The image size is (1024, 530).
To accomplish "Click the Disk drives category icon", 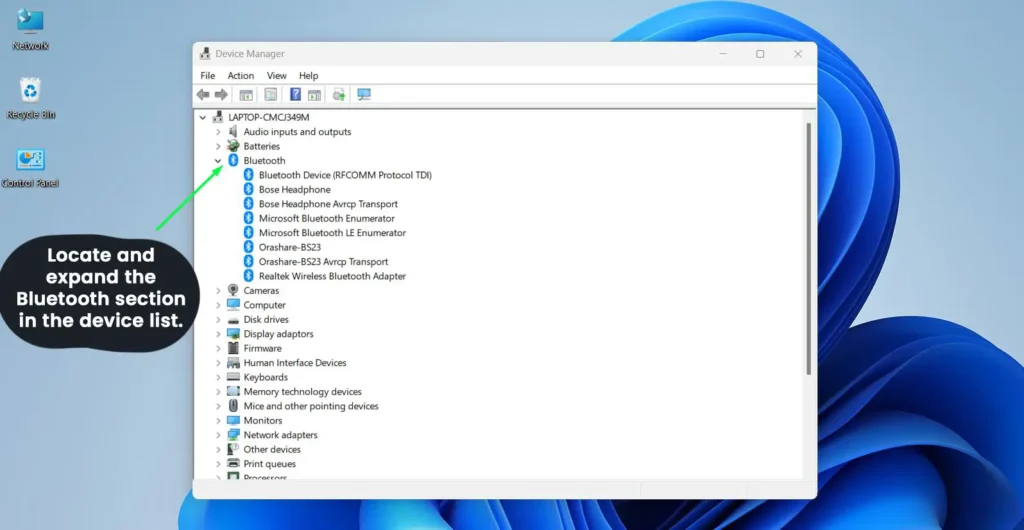I will pyautogui.click(x=233, y=320).
